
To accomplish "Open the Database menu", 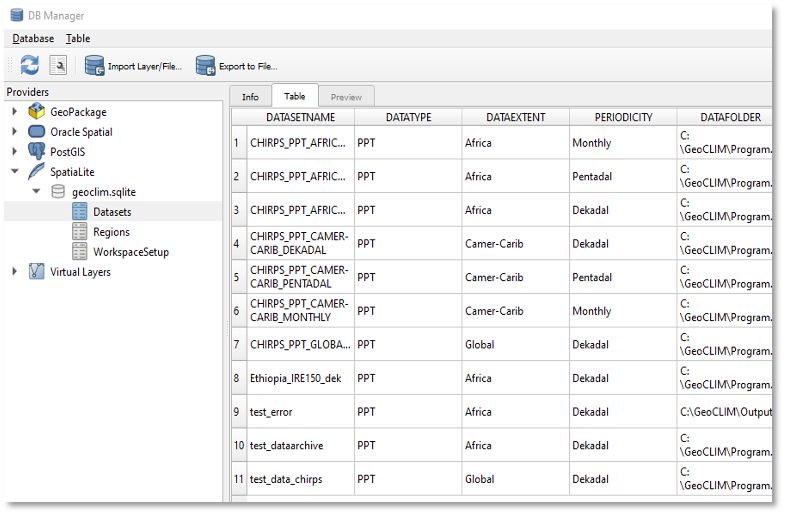I will 33,39.
